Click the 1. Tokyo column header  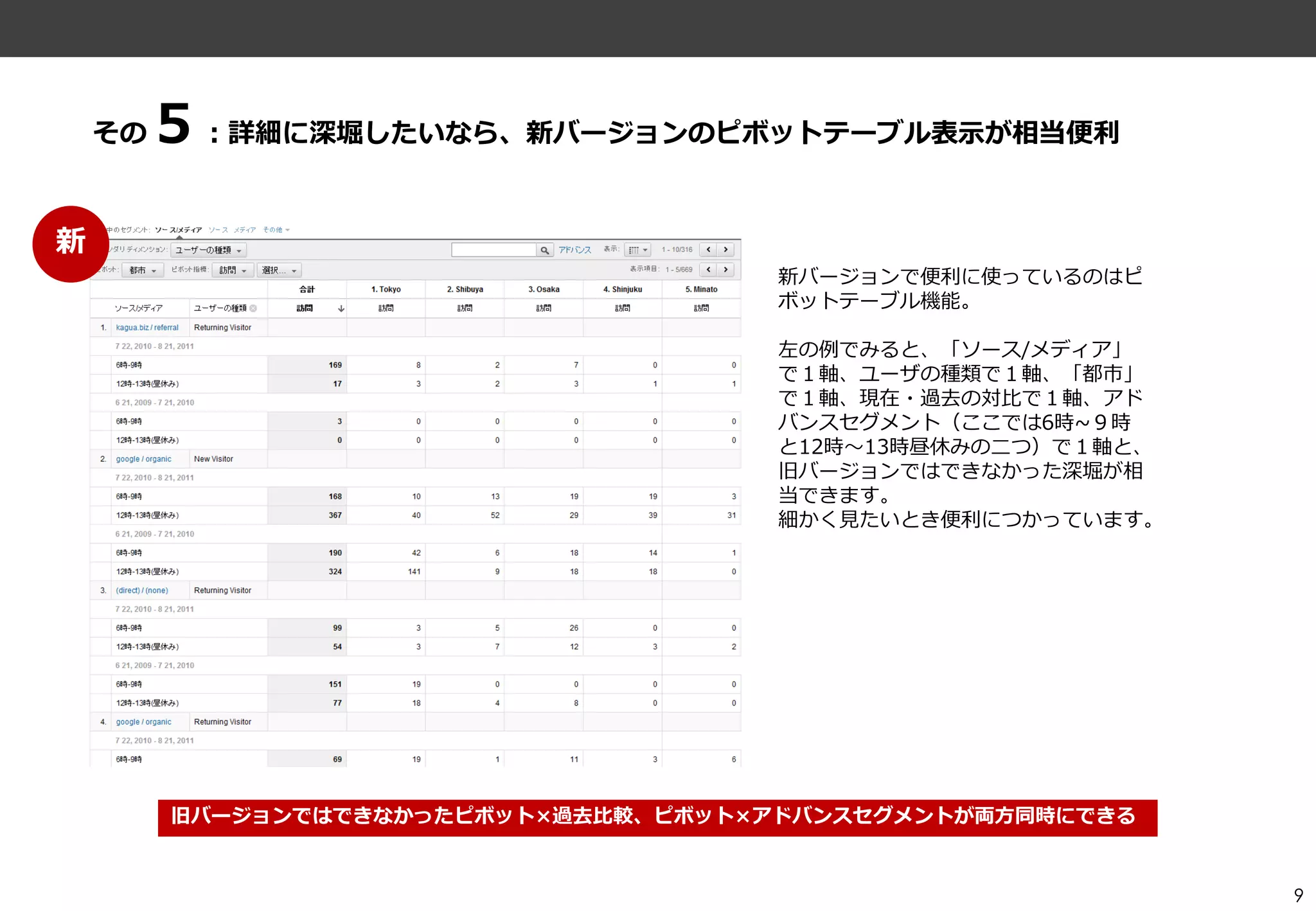[386, 290]
